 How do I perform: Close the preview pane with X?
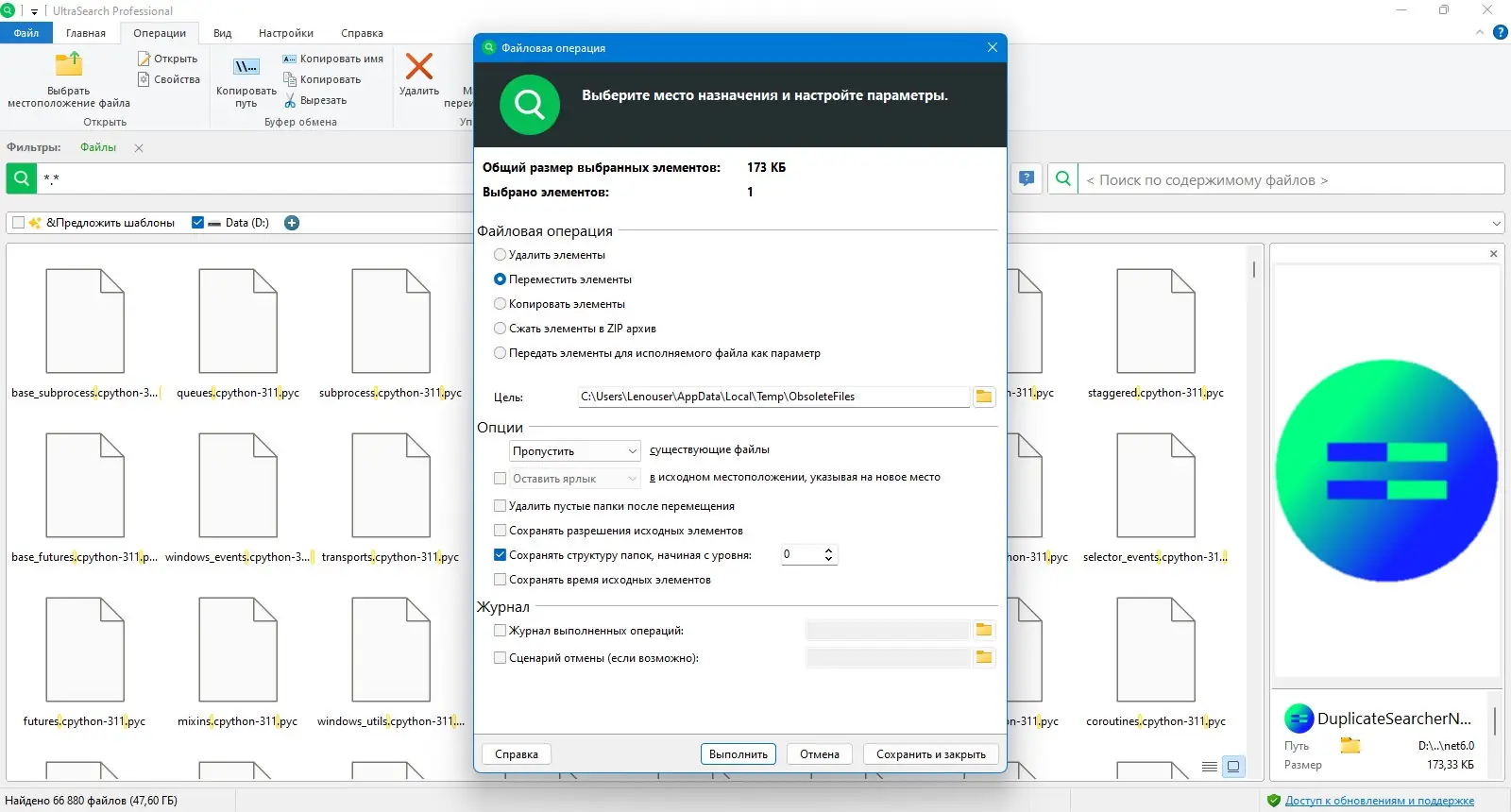1493,254
